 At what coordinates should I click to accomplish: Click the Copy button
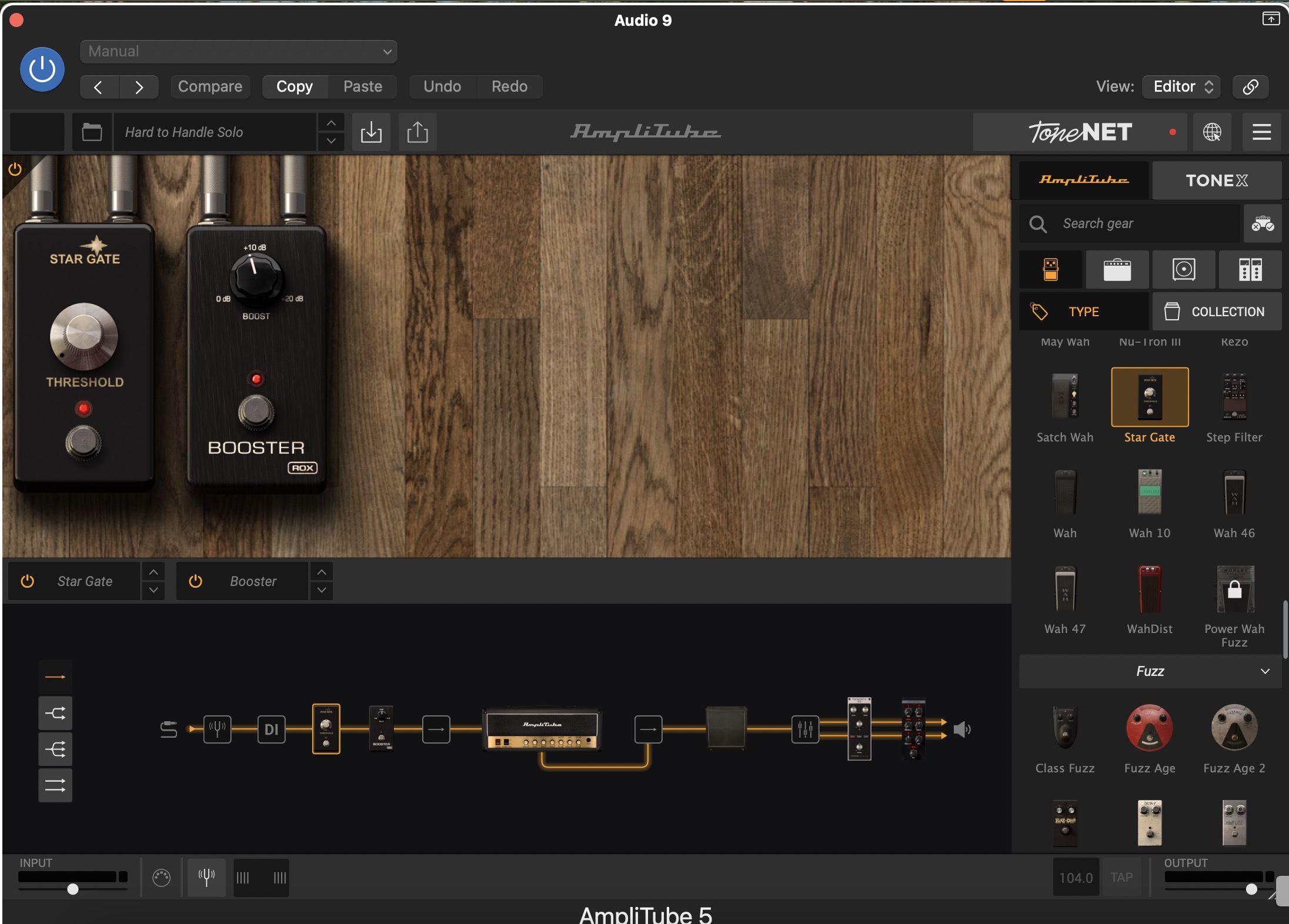(x=295, y=86)
